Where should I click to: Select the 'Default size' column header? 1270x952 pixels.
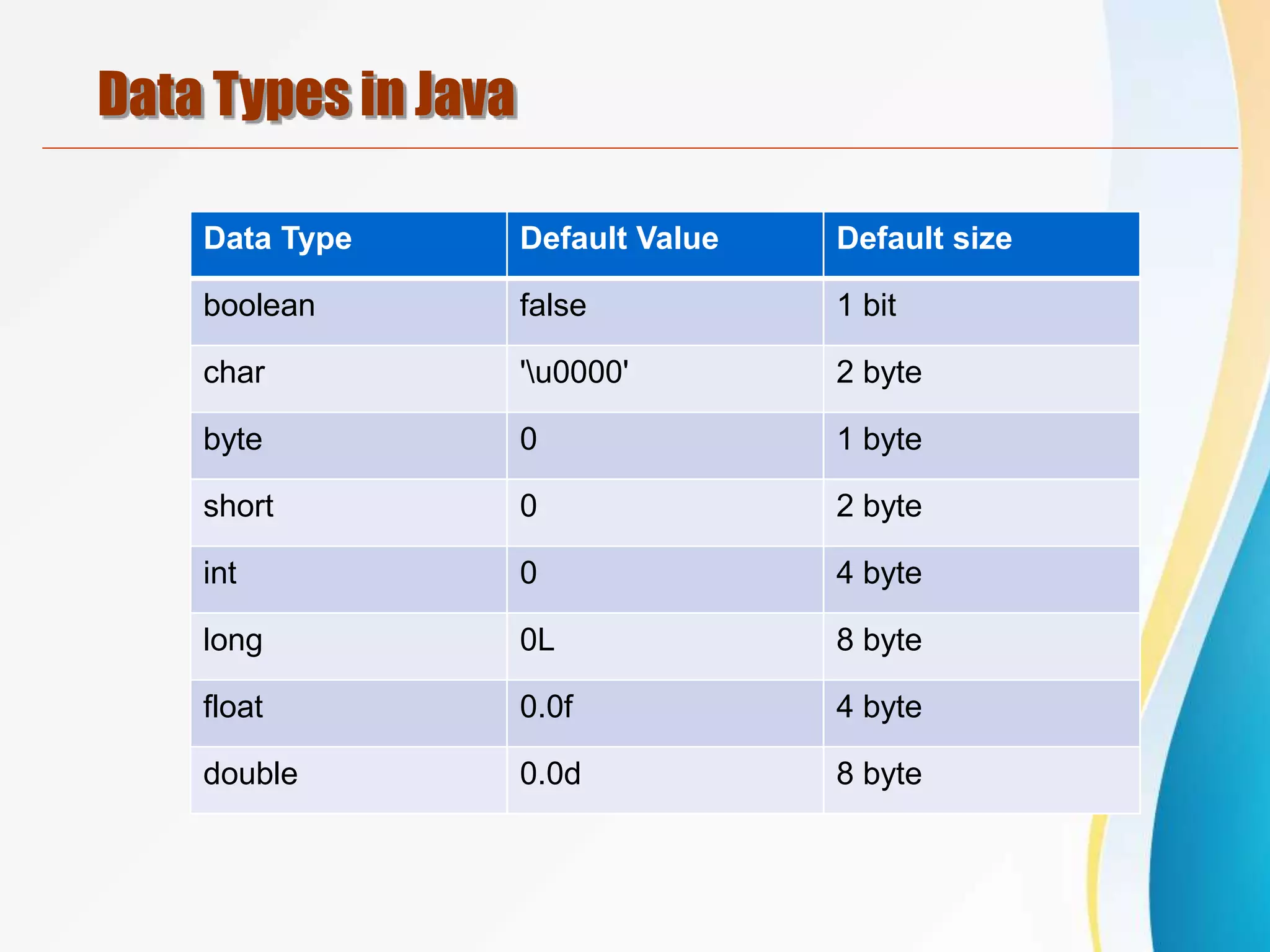924,239
